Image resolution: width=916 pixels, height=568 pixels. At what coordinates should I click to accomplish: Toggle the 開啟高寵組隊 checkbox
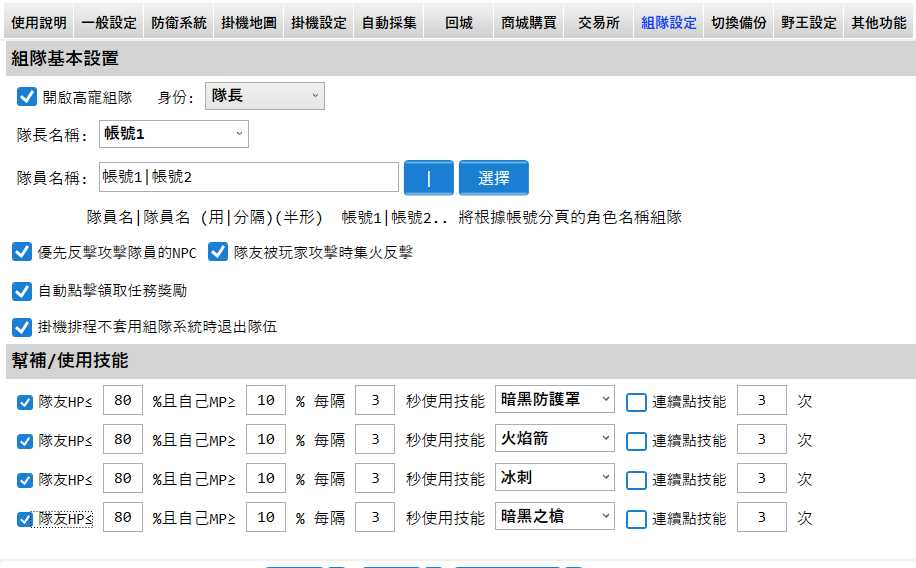click(x=27, y=97)
